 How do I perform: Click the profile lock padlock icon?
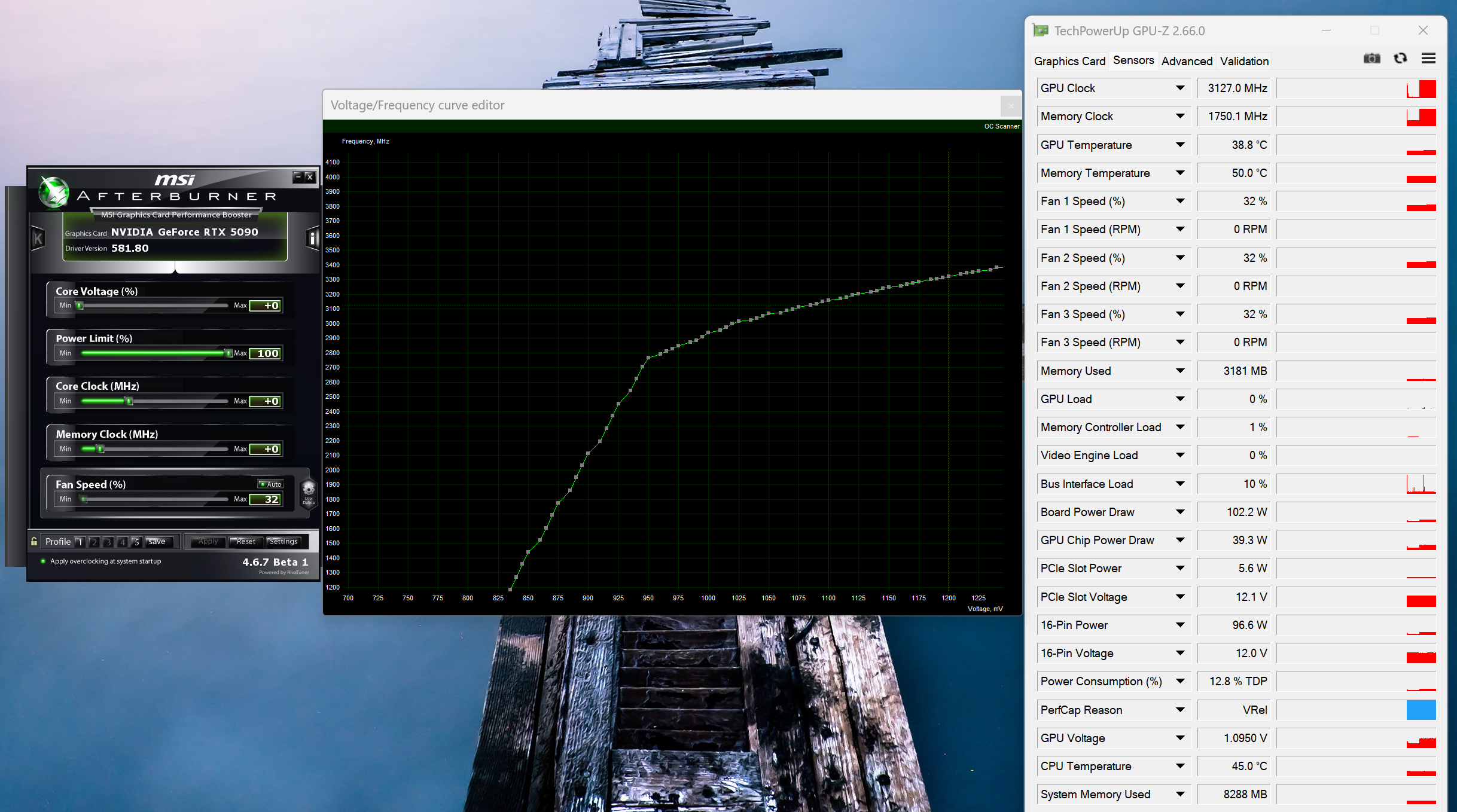(x=35, y=541)
